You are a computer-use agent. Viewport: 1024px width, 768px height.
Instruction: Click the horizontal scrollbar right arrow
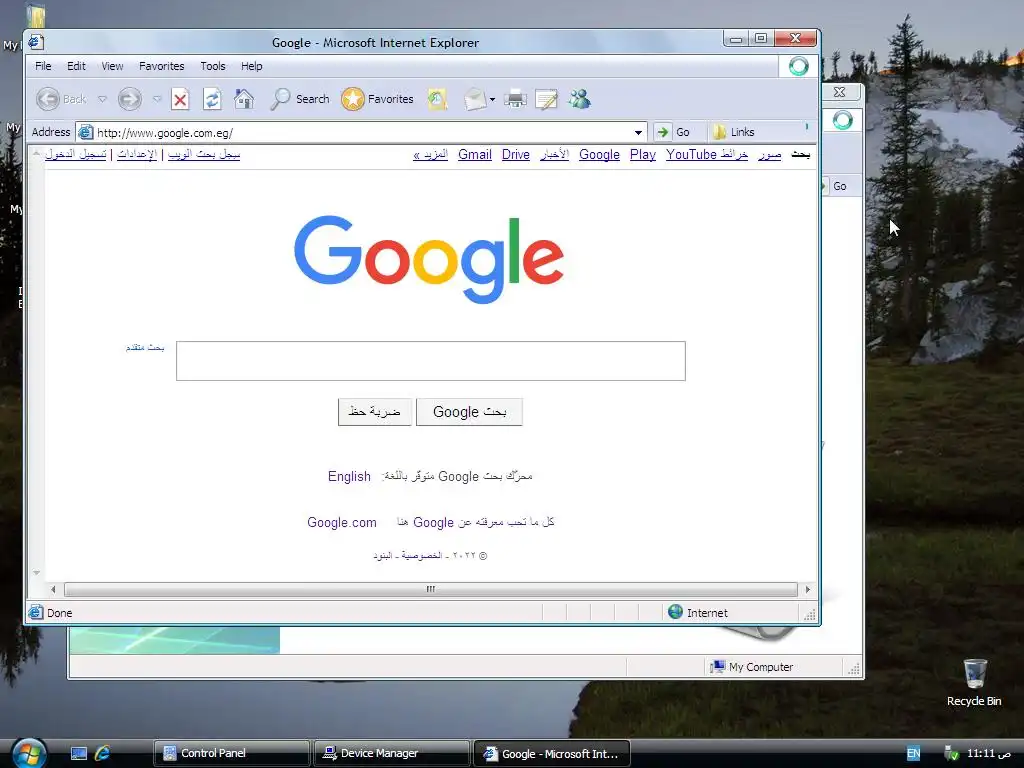(808, 589)
